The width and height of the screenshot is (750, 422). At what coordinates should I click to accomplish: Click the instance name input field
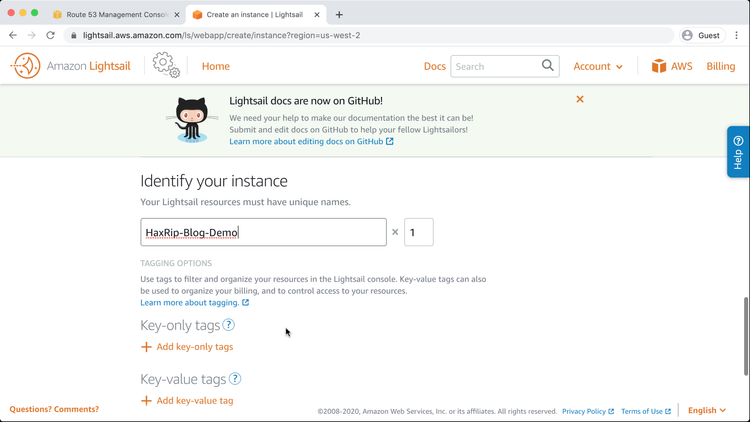pos(263,232)
